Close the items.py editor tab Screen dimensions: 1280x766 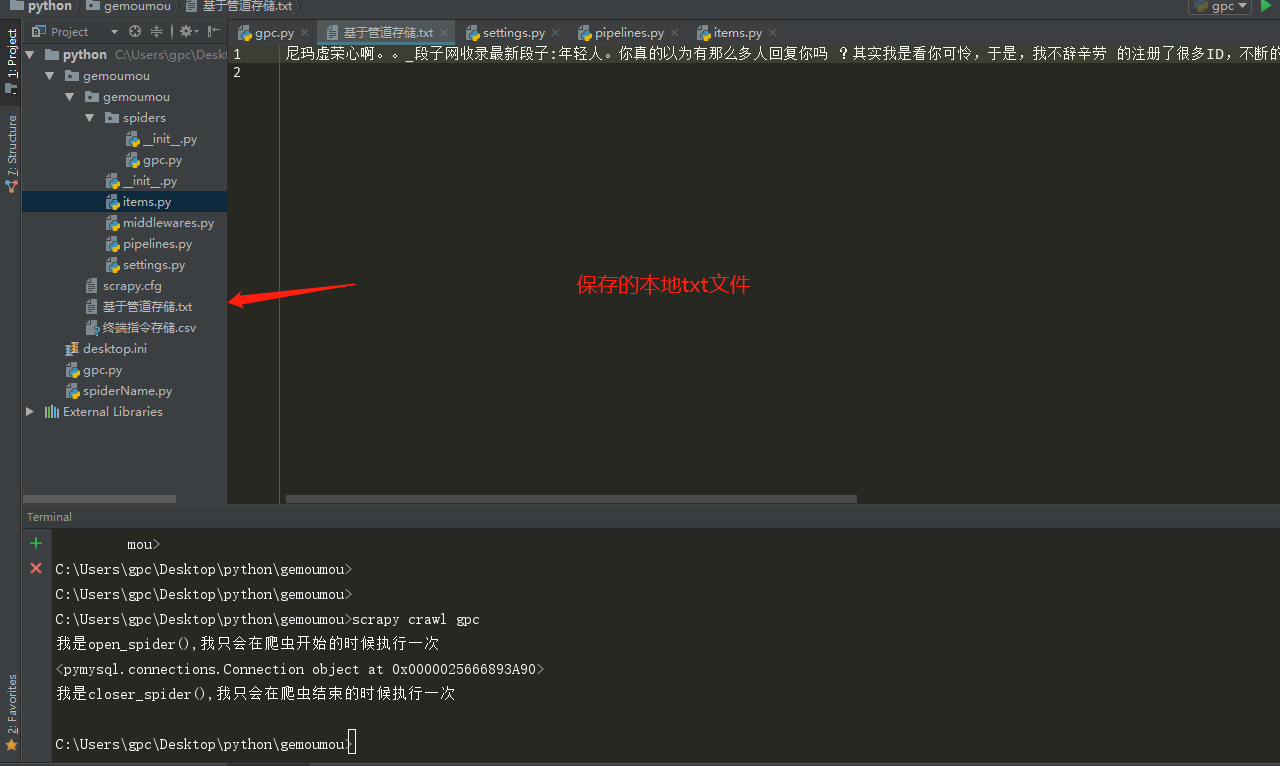tap(772, 33)
